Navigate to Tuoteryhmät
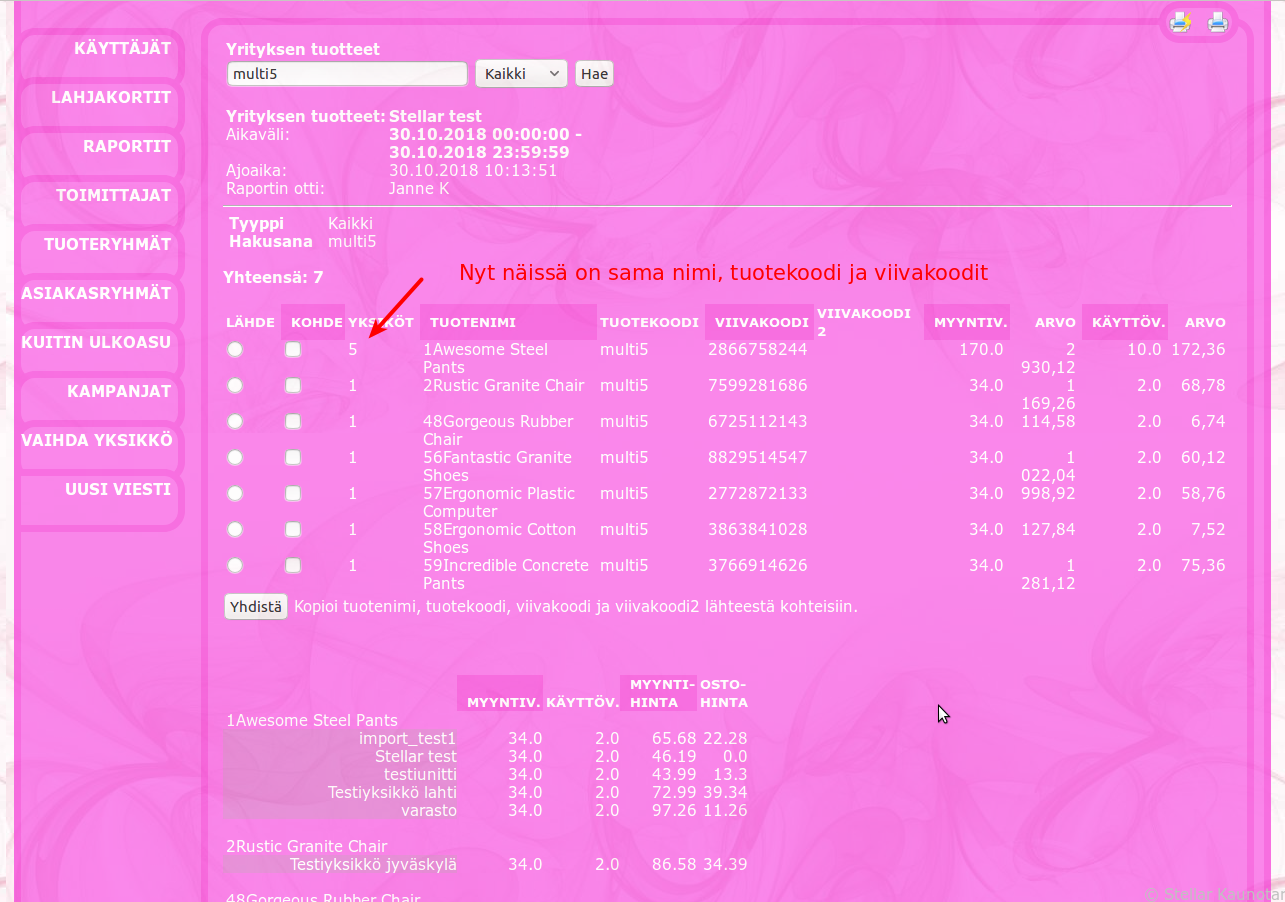 click(x=107, y=245)
